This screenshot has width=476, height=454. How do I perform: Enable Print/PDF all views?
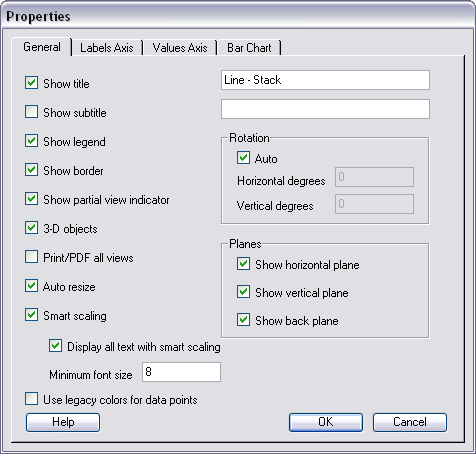pos(31,257)
